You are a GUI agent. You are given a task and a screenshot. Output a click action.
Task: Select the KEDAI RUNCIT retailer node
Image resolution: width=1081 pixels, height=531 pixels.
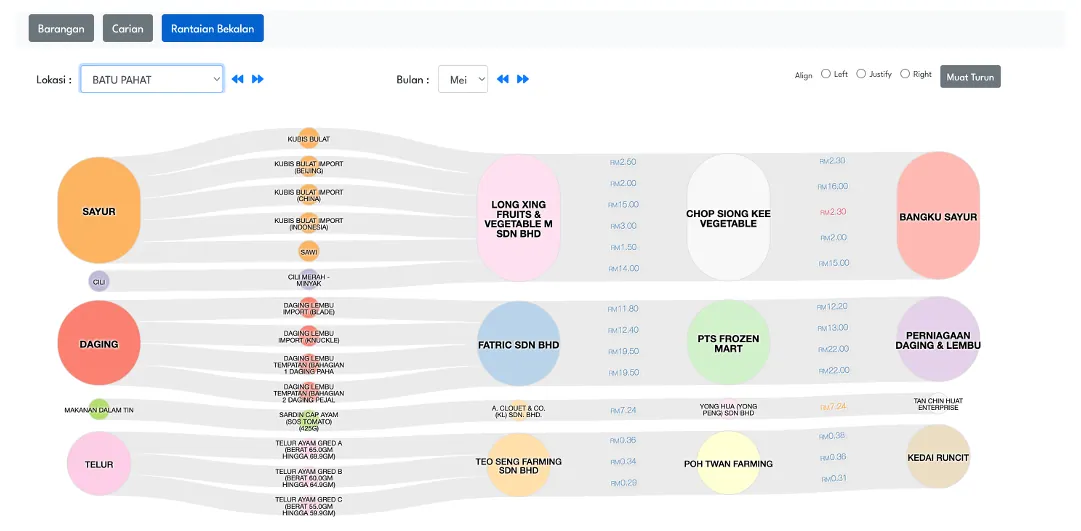(x=938, y=457)
